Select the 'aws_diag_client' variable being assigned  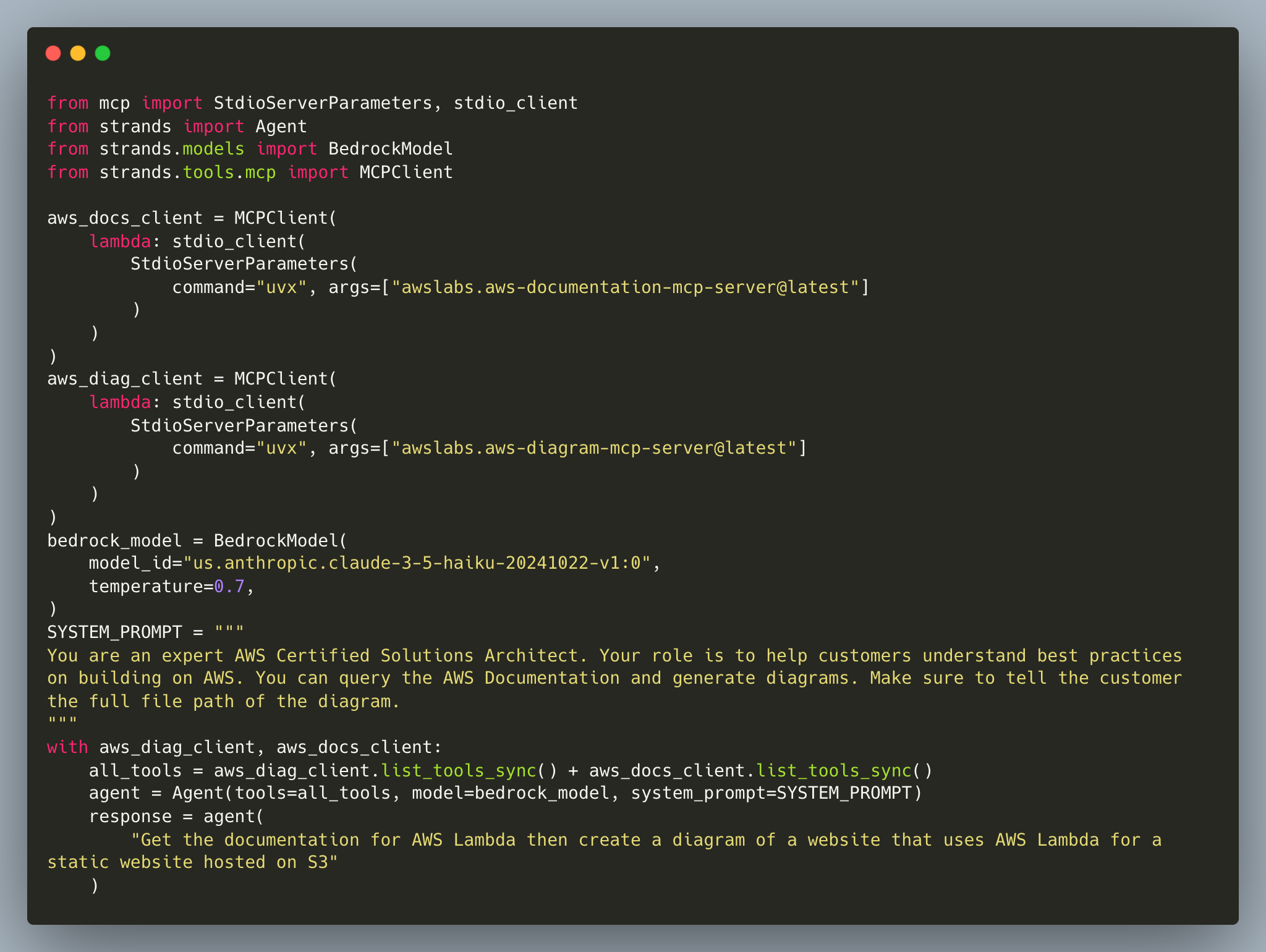(x=125, y=379)
